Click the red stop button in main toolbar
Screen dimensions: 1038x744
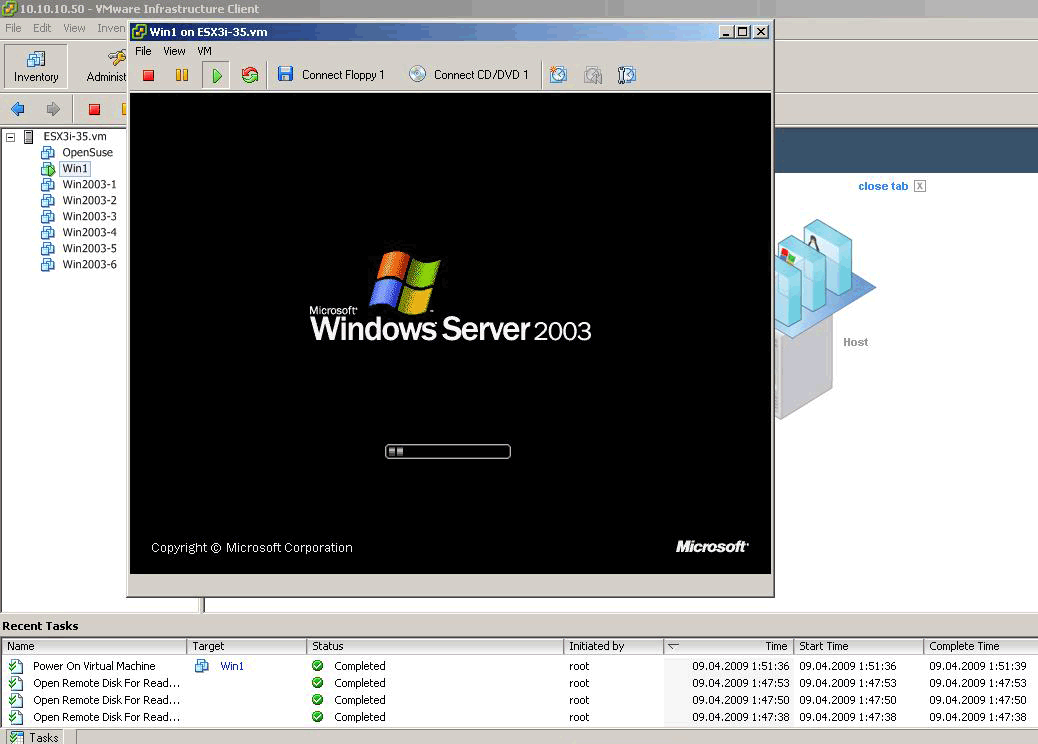[94, 109]
